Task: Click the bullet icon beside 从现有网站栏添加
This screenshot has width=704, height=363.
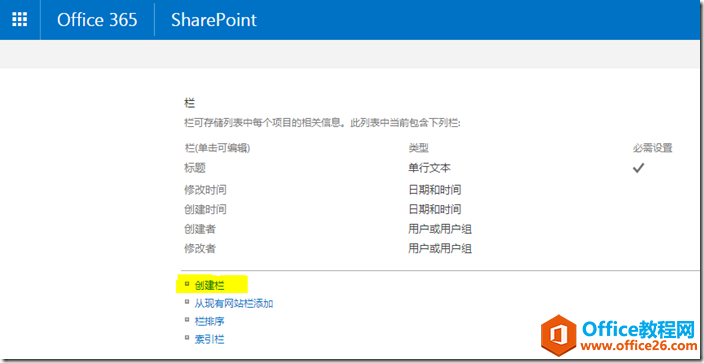Action: 187,302
